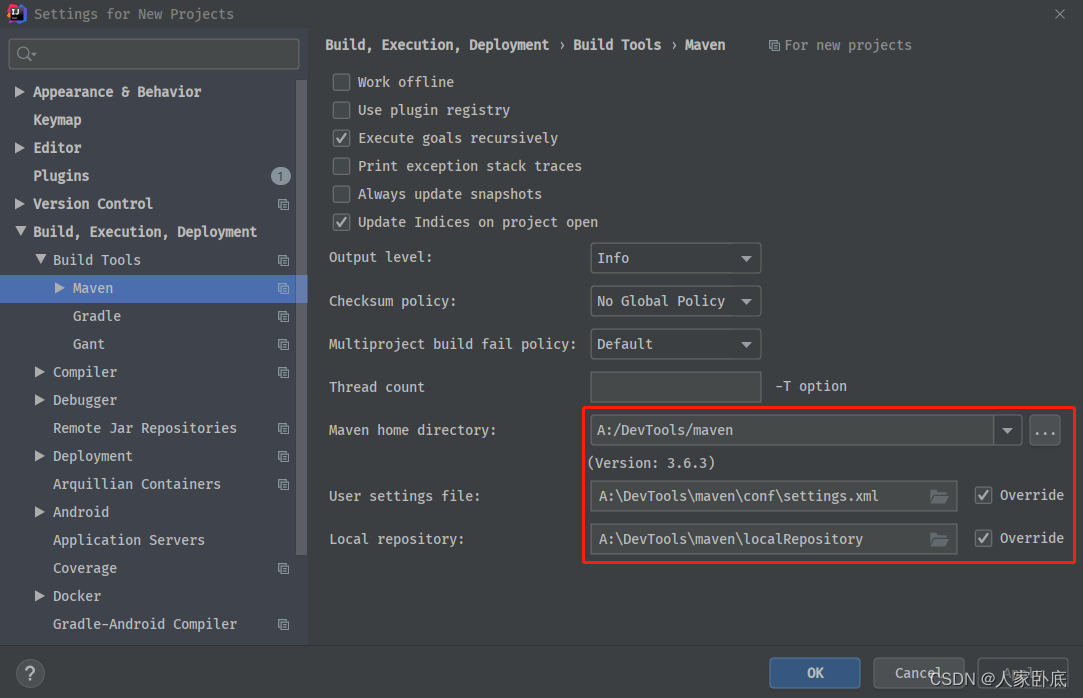Screen dimensions: 1083x698
Task: Click Build, Execution, Deployment breadcrumb
Action: tap(437, 45)
